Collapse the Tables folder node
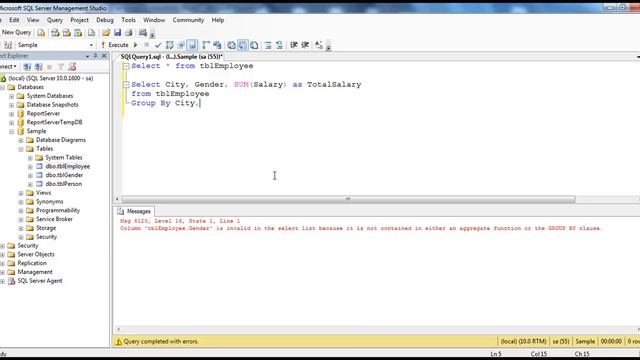Viewport: 640px width, 360px height. pyautogui.click(x=21, y=149)
